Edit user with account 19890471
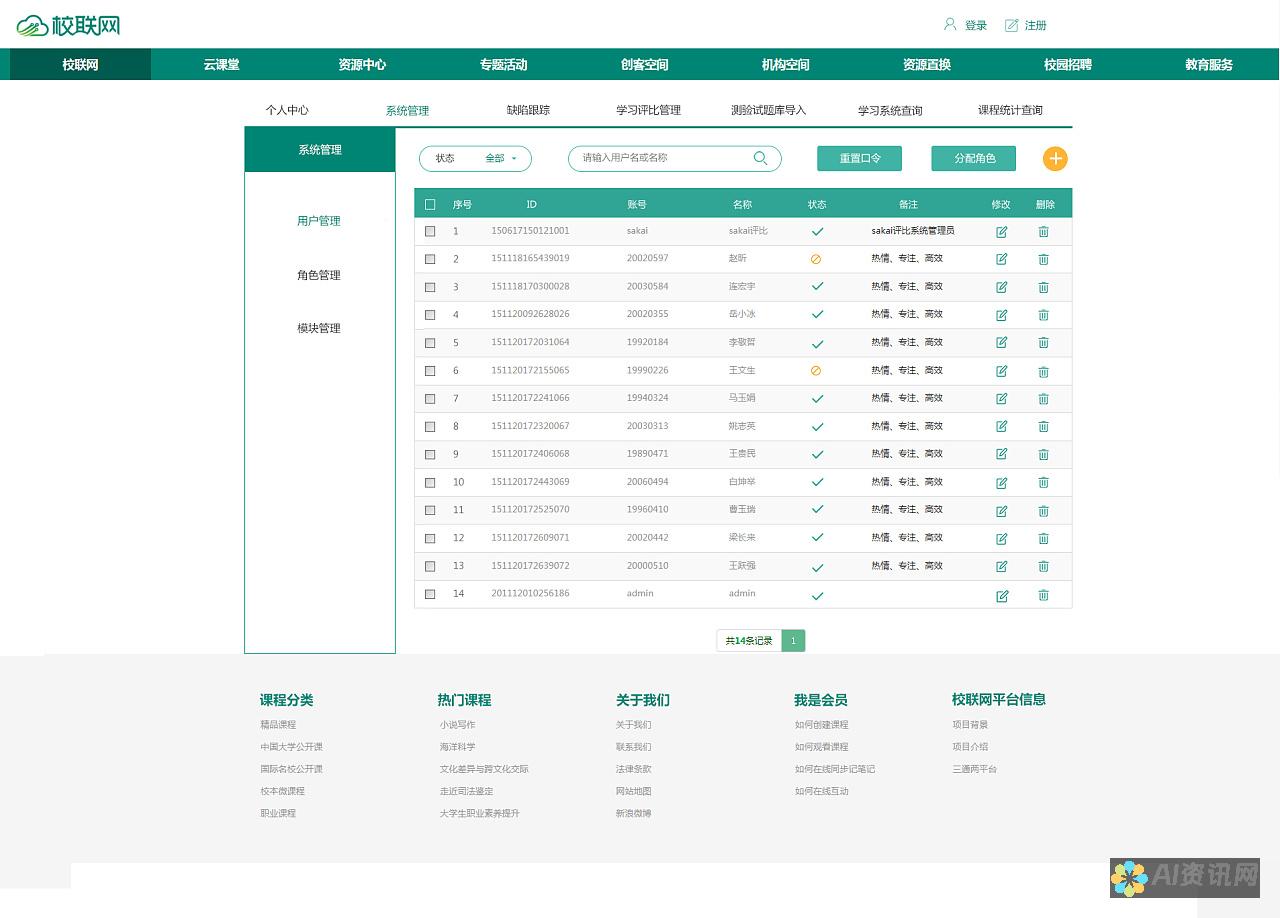 click(1001, 454)
